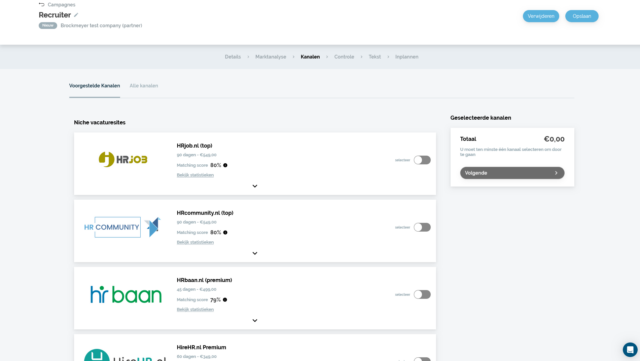Viewport: 640px width, 361px height.
Task: Click the HRjob.nl (top) title
Action: click(x=194, y=146)
